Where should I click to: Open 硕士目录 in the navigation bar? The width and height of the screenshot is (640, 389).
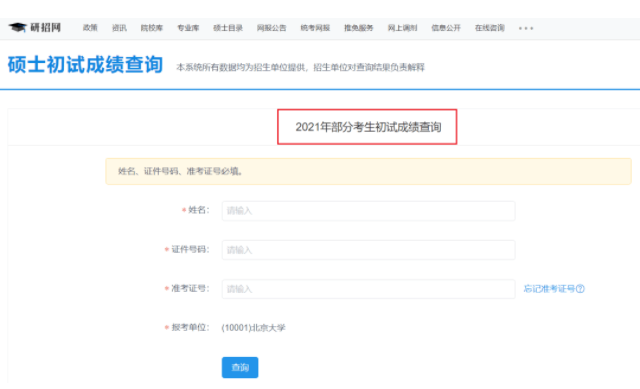pos(228,28)
